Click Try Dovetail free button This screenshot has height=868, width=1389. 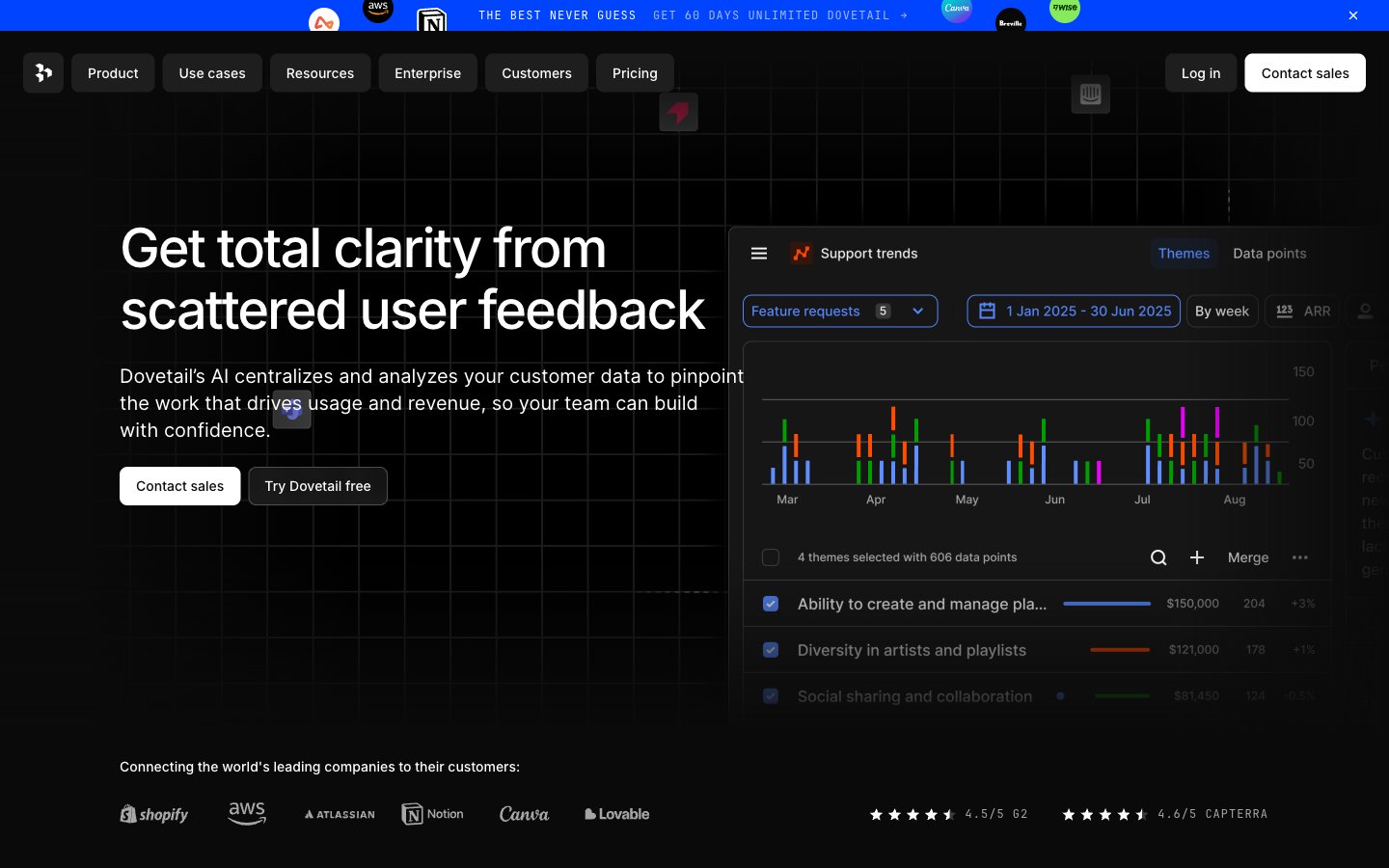[x=317, y=486]
